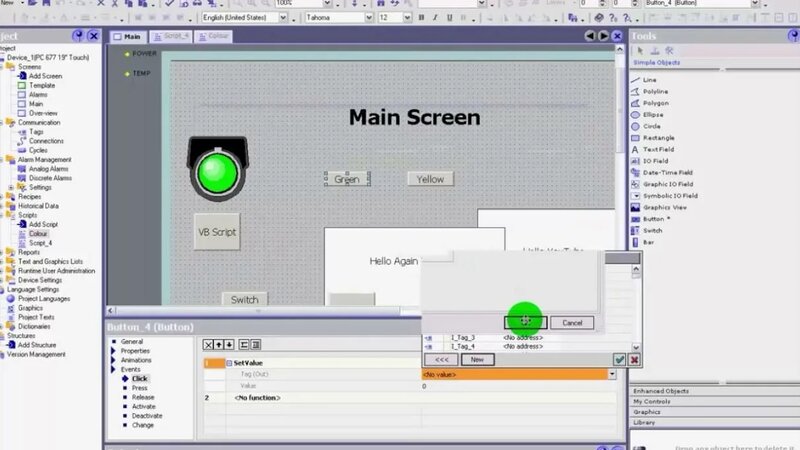
Task: Open the Tag (Out) value dropdown arrow
Action: (612, 374)
